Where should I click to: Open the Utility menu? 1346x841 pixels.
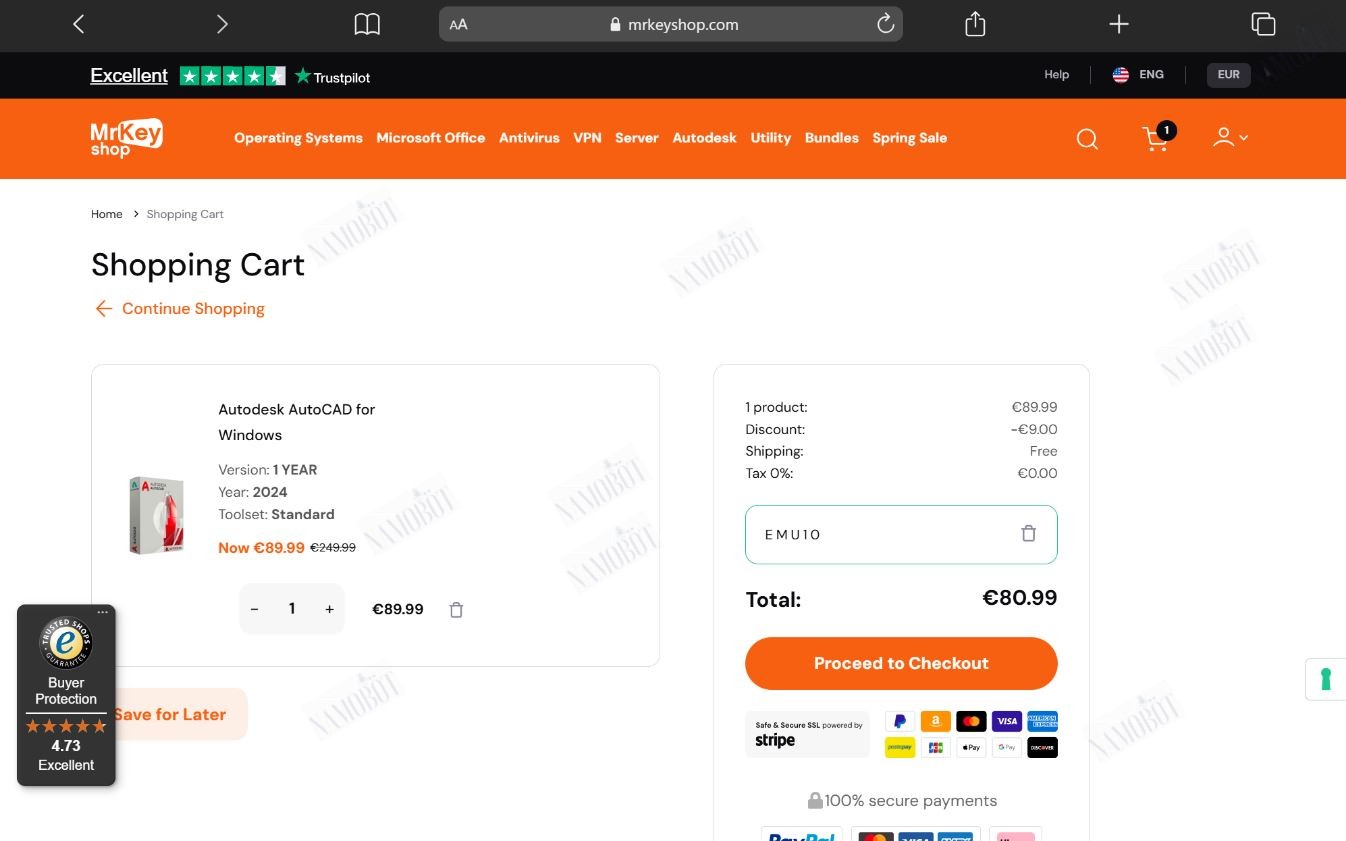click(x=770, y=138)
